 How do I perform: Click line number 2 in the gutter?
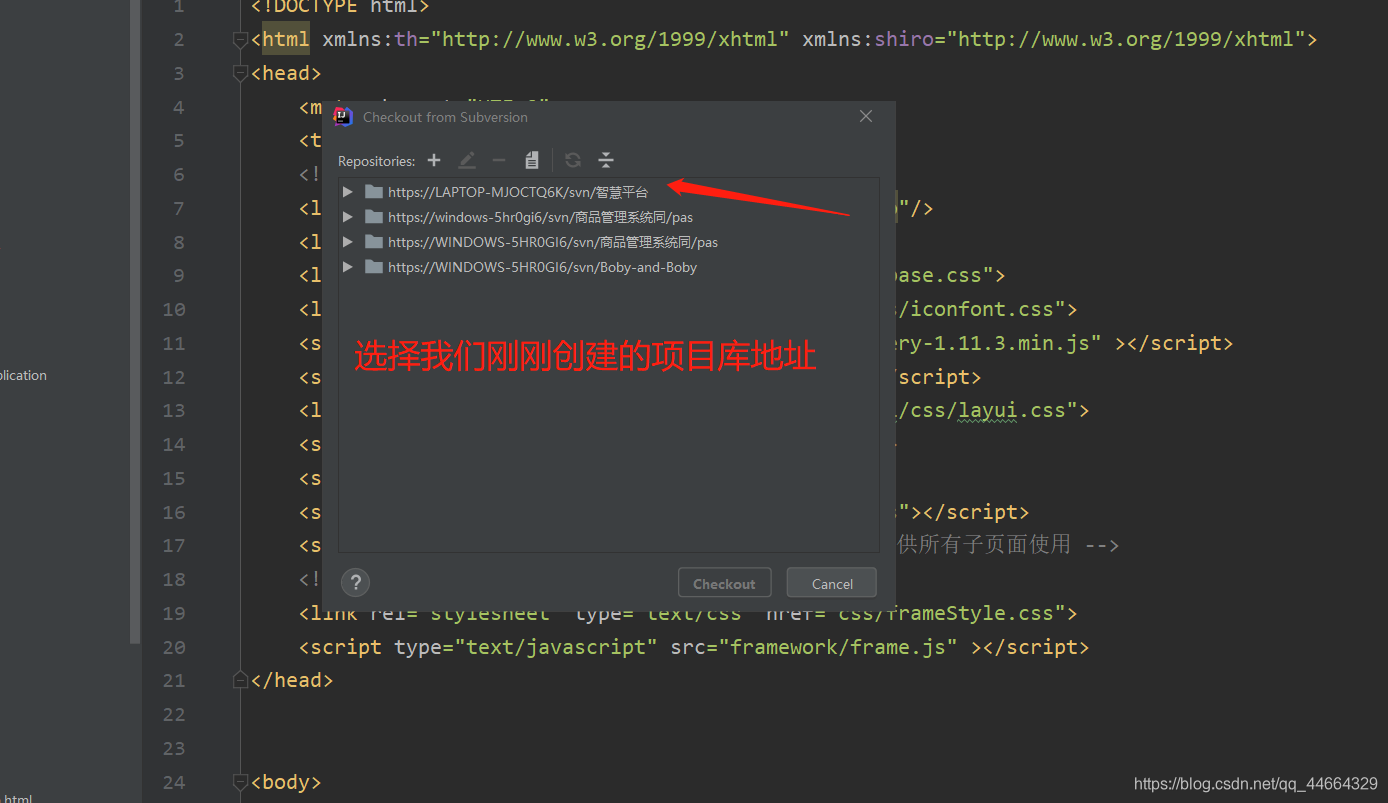point(179,40)
